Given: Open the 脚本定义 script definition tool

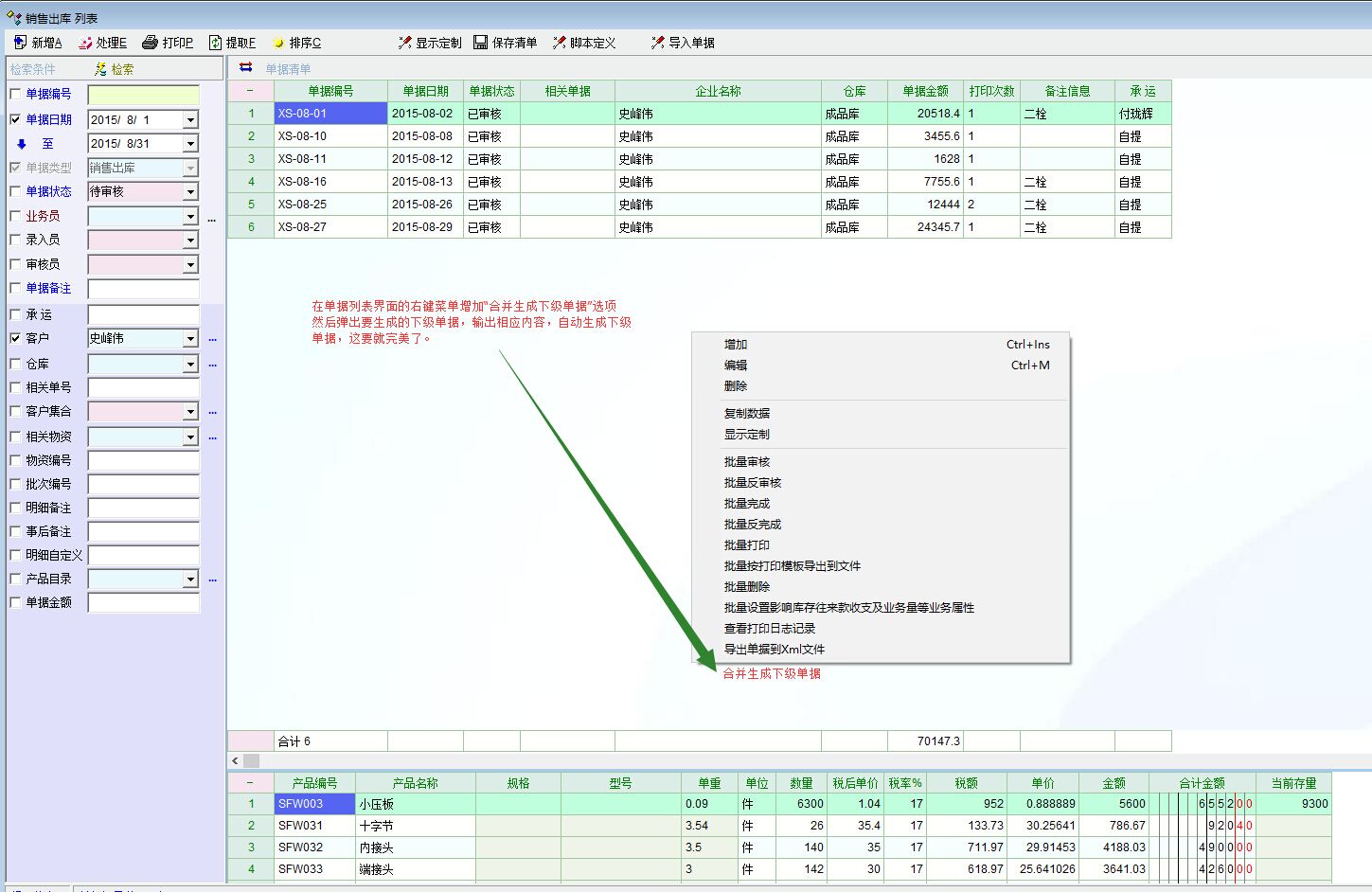Looking at the screenshot, I should point(560,43).
